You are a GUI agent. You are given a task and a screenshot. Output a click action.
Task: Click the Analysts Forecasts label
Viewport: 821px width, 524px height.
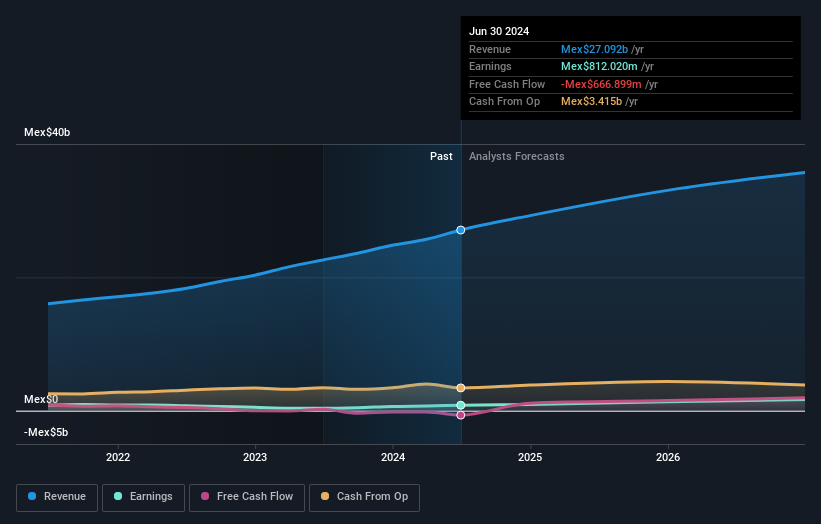[x=517, y=157]
